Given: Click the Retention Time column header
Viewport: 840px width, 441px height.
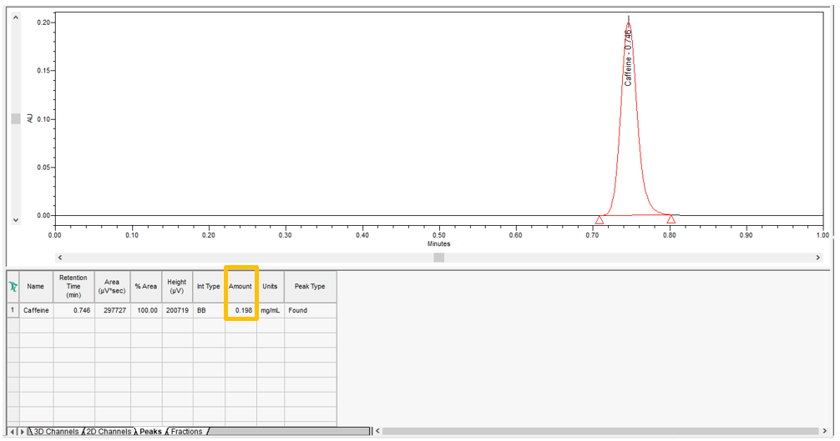Looking at the screenshot, I should [x=74, y=286].
